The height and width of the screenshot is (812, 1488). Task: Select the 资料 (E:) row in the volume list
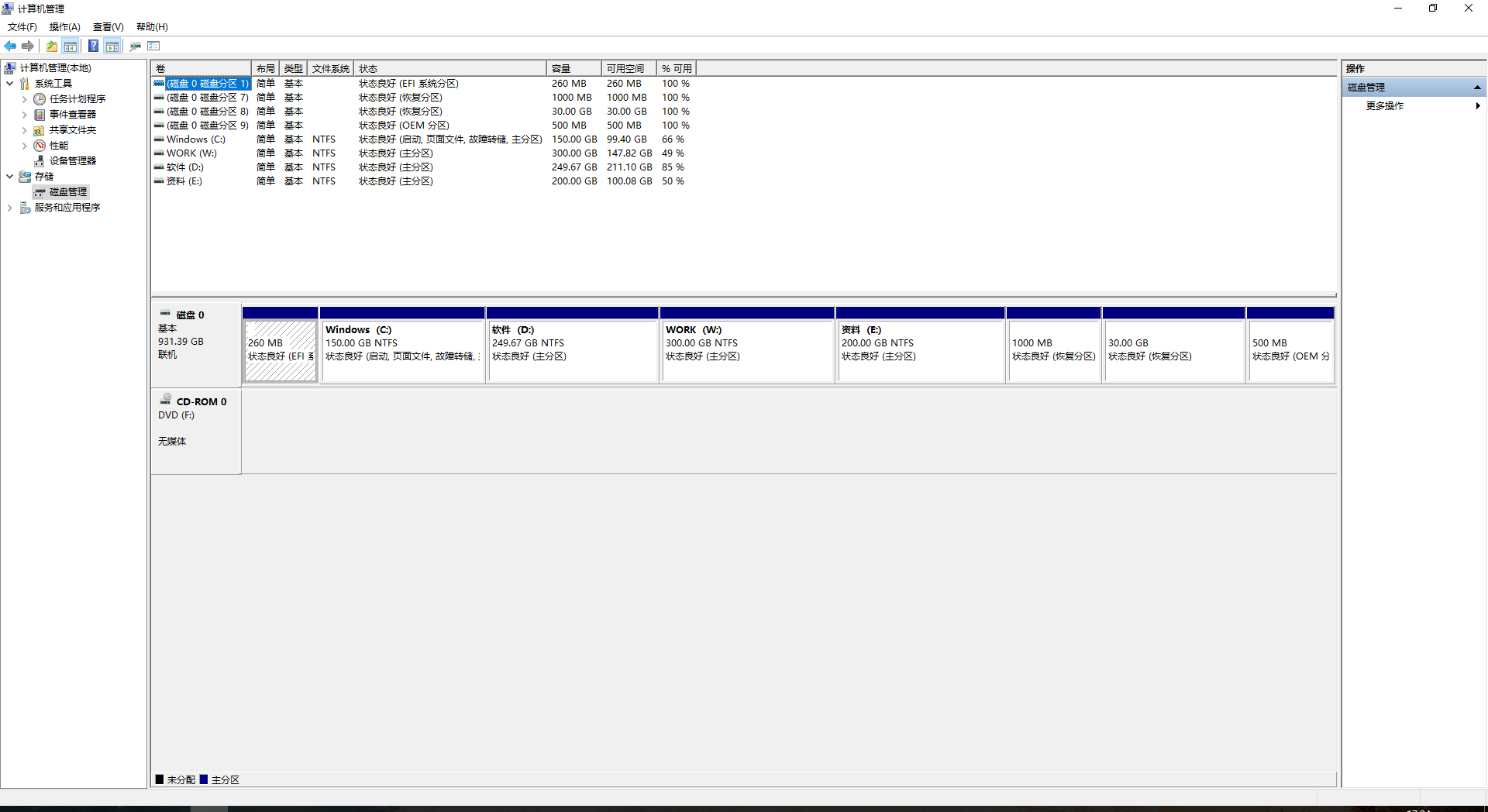423,181
